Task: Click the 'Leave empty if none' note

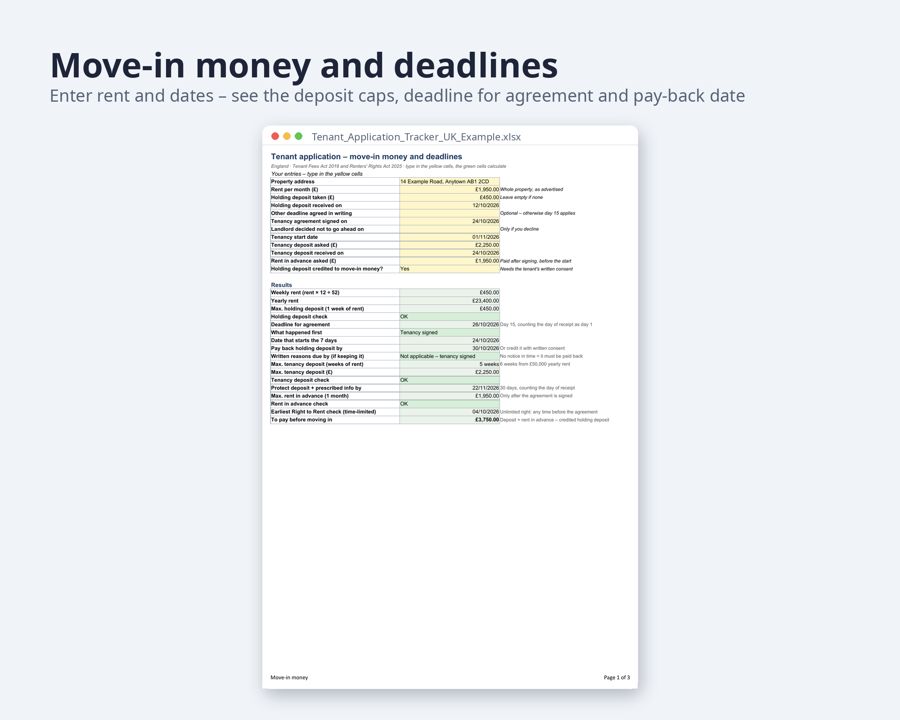Action: tap(521, 198)
